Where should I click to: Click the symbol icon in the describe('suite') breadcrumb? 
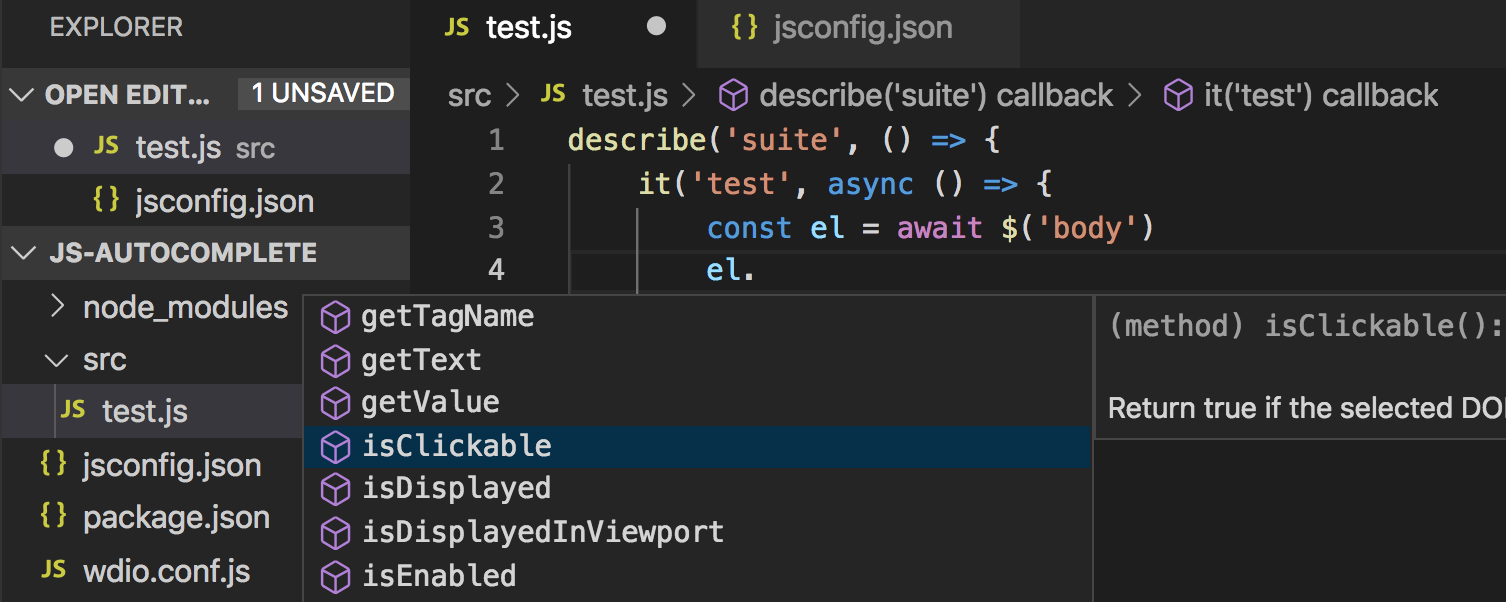734,94
